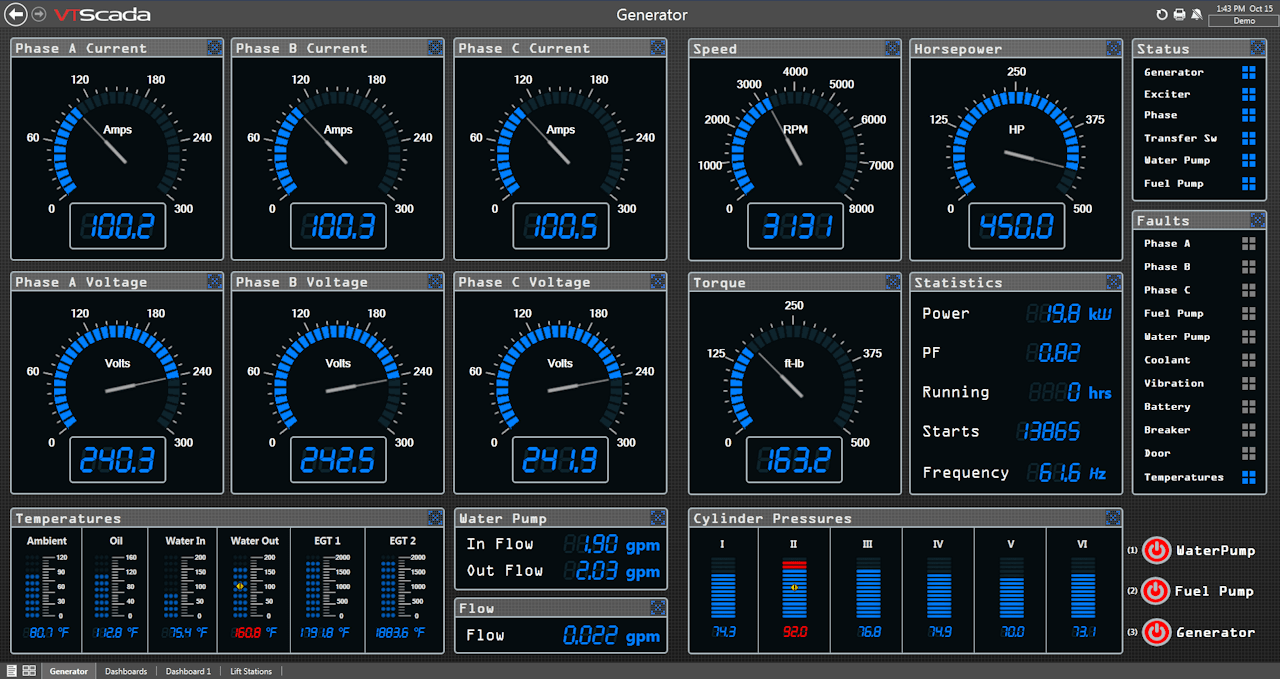
Task: Click the refresh history icon near the clock
Action: pyautogui.click(x=1162, y=14)
